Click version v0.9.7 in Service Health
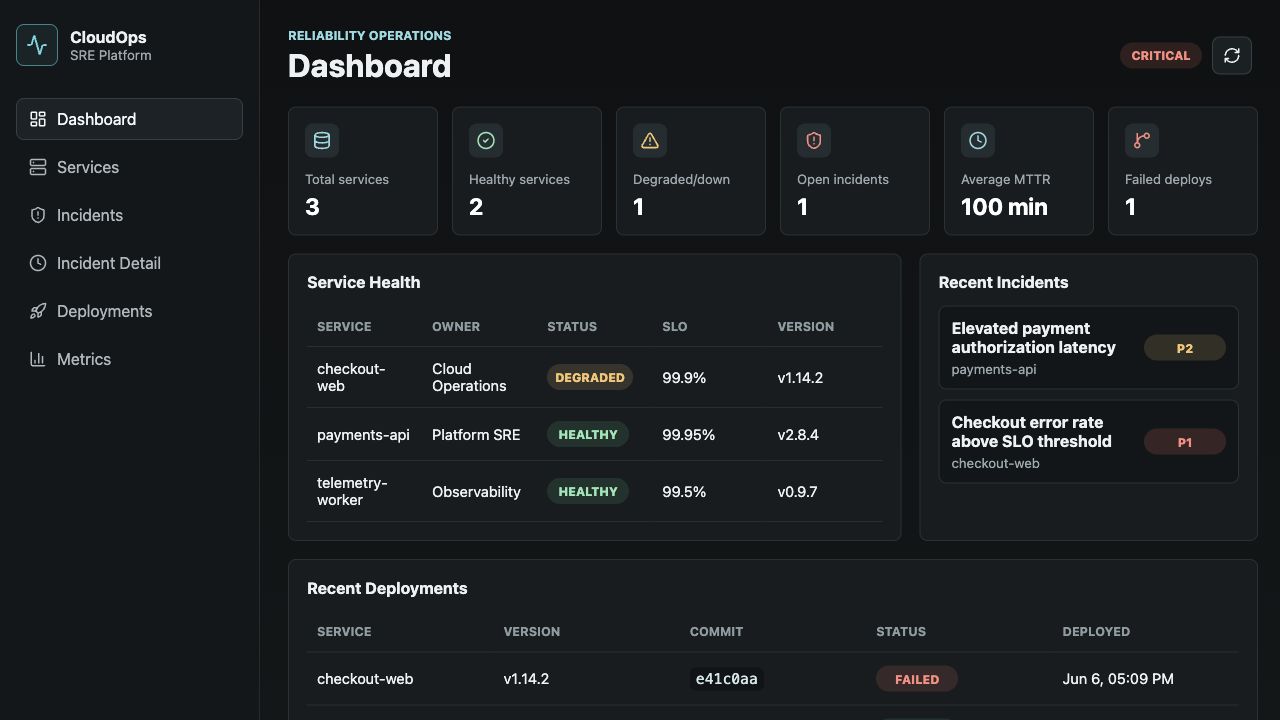The width and height of the screenshot is (1280, 720). coord(797,492)
